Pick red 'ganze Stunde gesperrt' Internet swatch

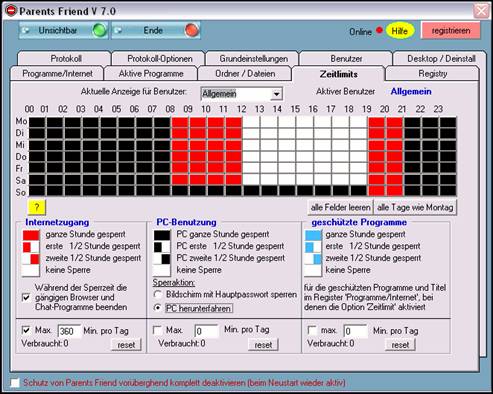pyautogui.click(x=31, y=235)
